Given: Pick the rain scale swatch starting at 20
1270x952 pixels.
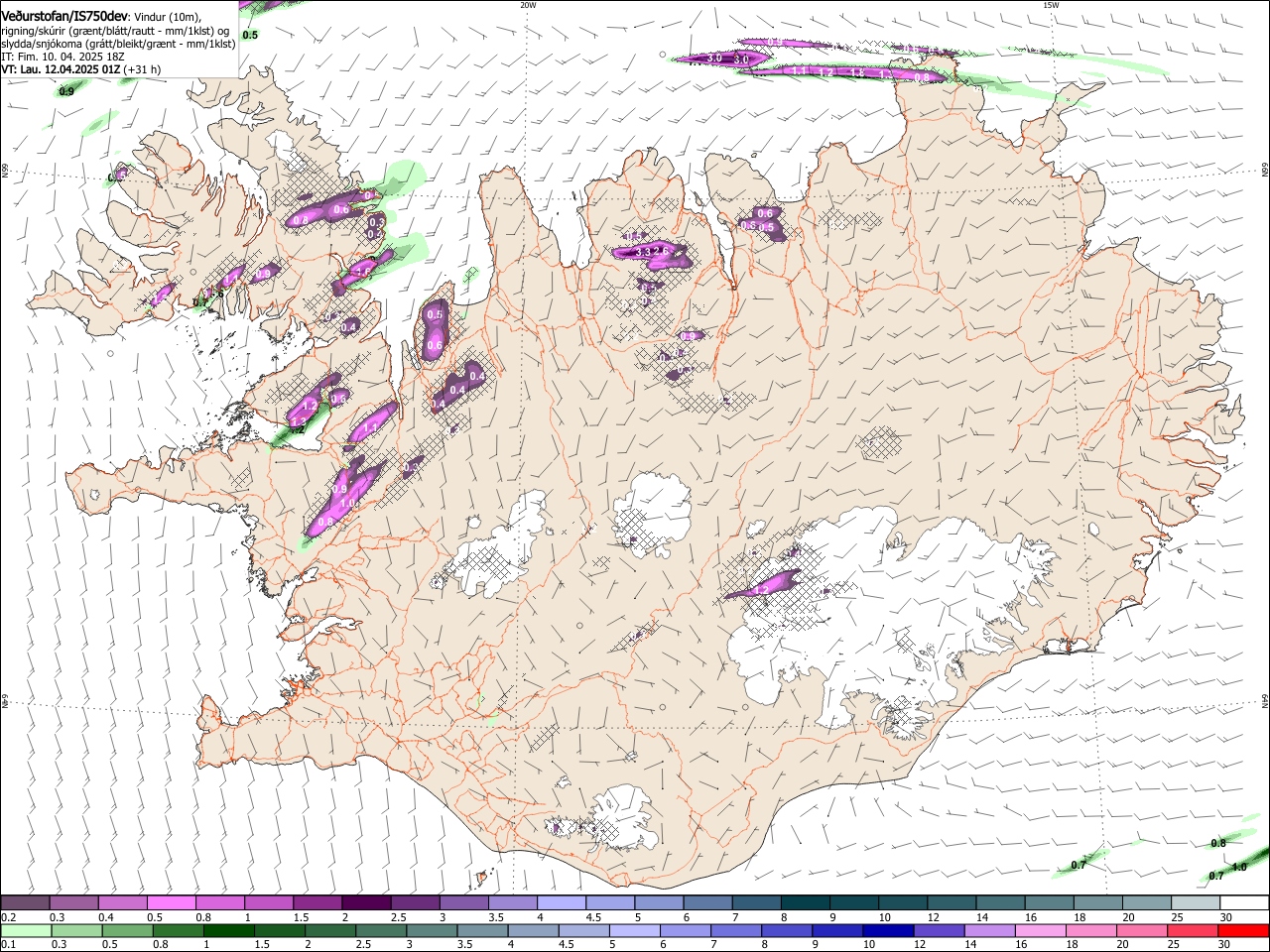Looking at the screenshot, I should point(1141,930).
